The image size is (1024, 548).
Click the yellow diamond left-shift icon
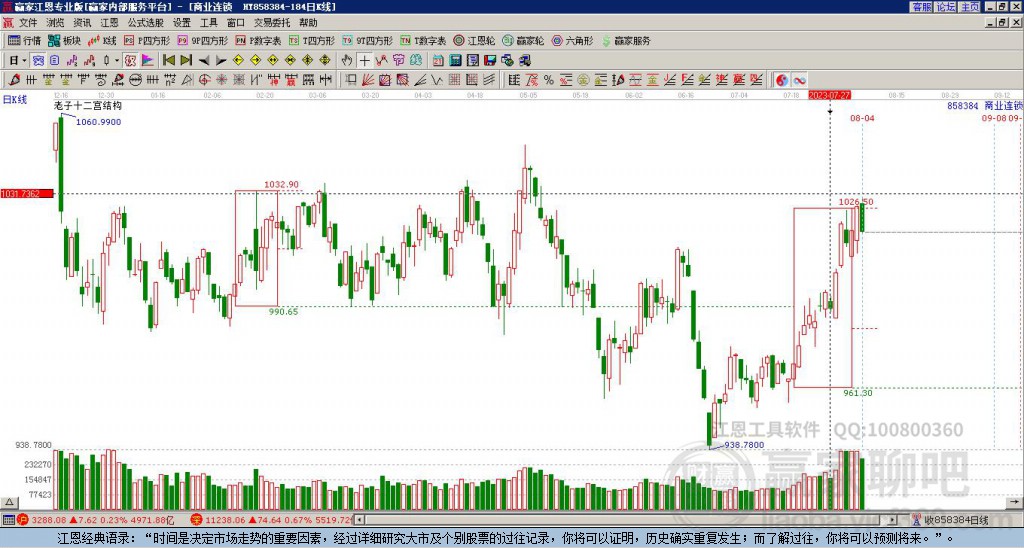coord(238,60)
